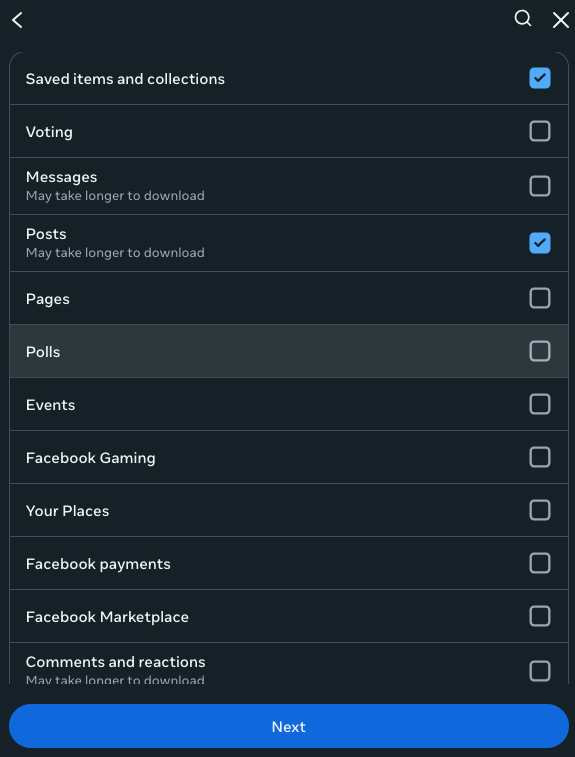Select the Pages checkbox
The height and width of the screenshot is (757, 575).
[x=540, y=298]
